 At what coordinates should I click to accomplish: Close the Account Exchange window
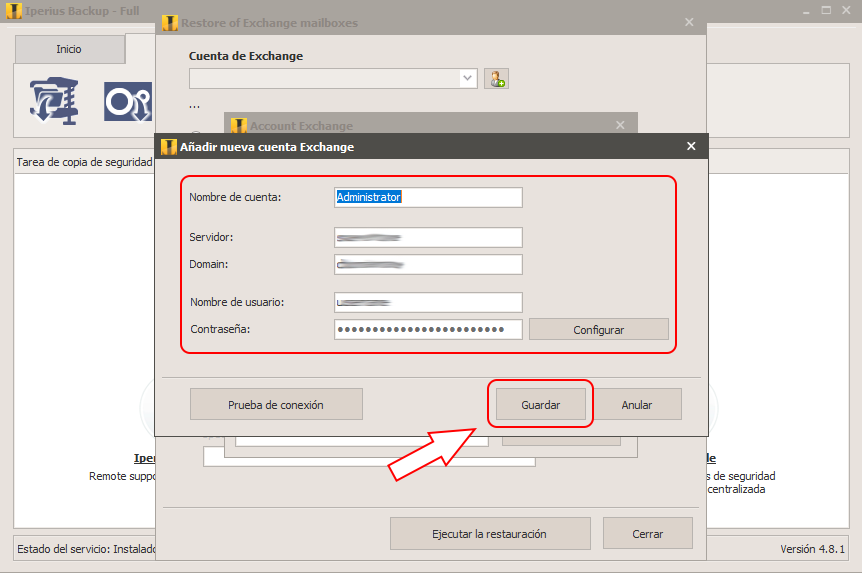pyautogui.click(x=620, y=125)
